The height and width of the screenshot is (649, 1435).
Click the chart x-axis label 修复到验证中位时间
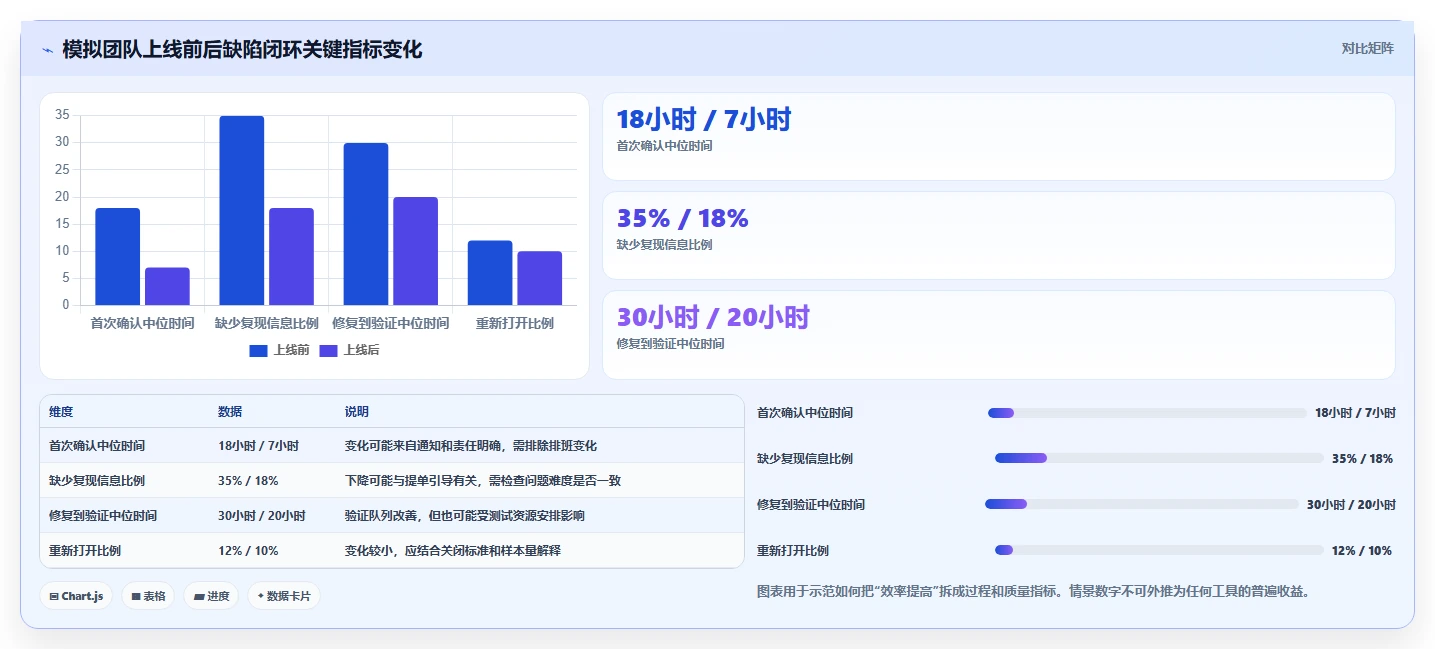tap(390, 323)
